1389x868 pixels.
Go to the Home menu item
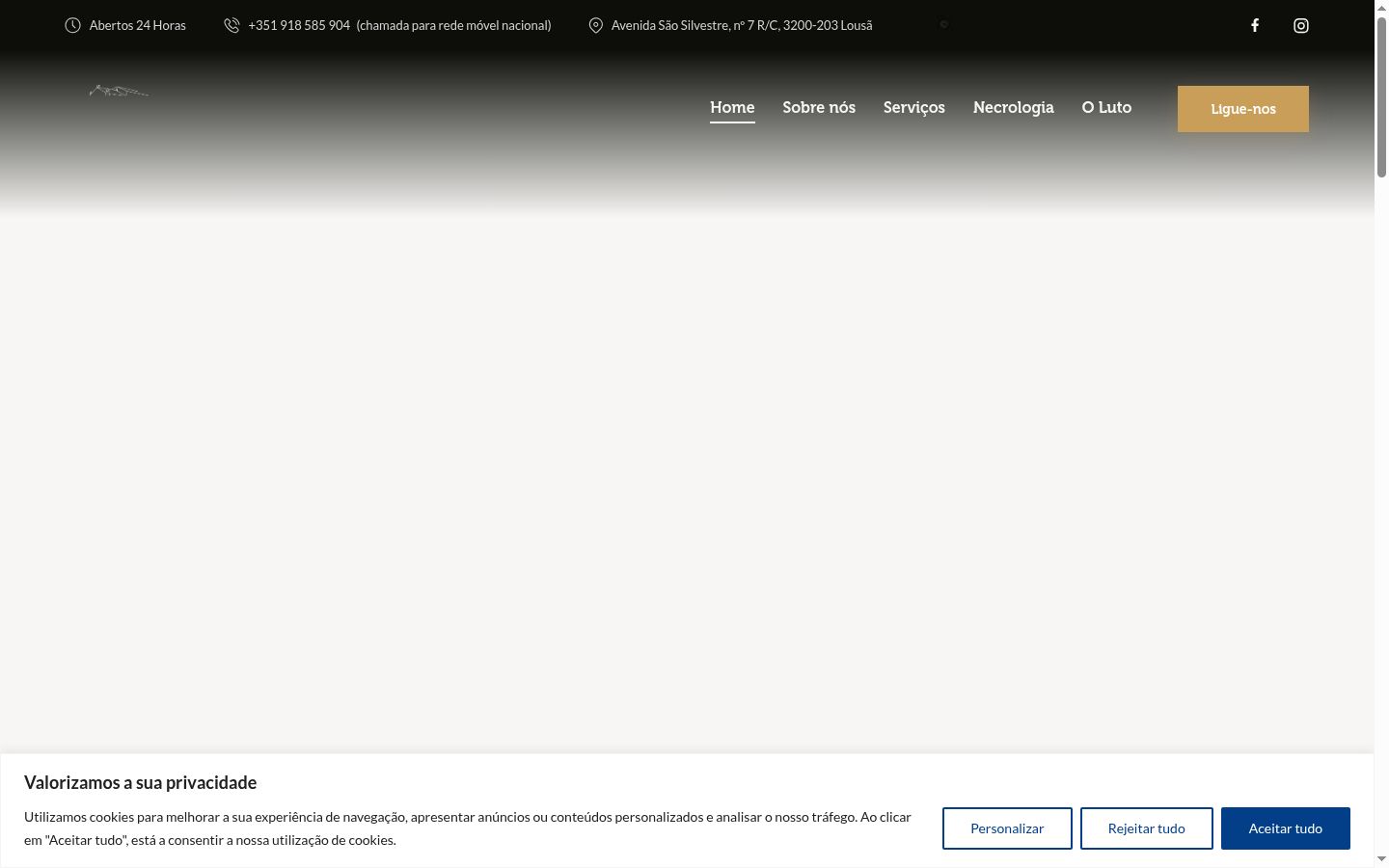[732, 107]
